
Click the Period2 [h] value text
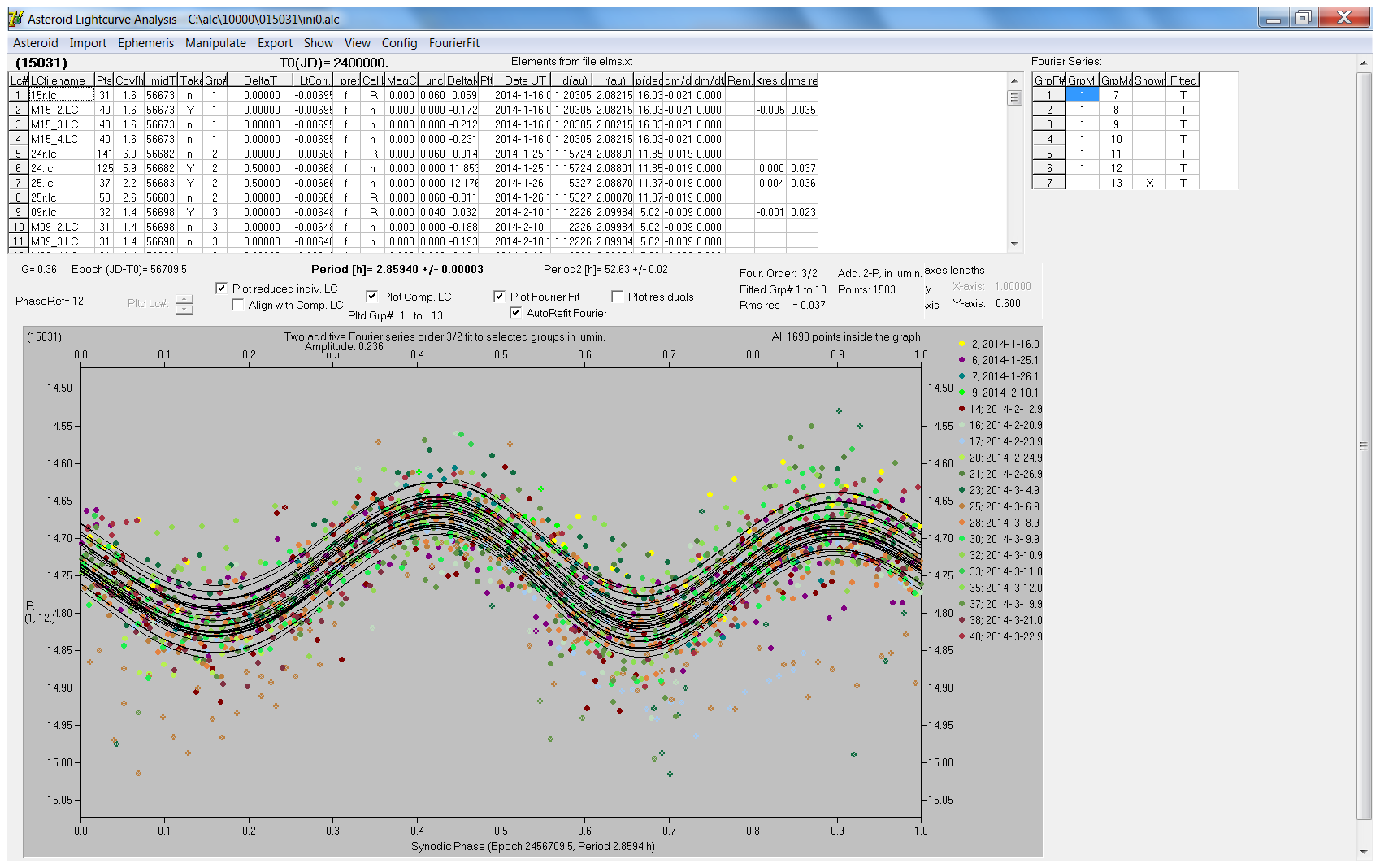[605, 269]
